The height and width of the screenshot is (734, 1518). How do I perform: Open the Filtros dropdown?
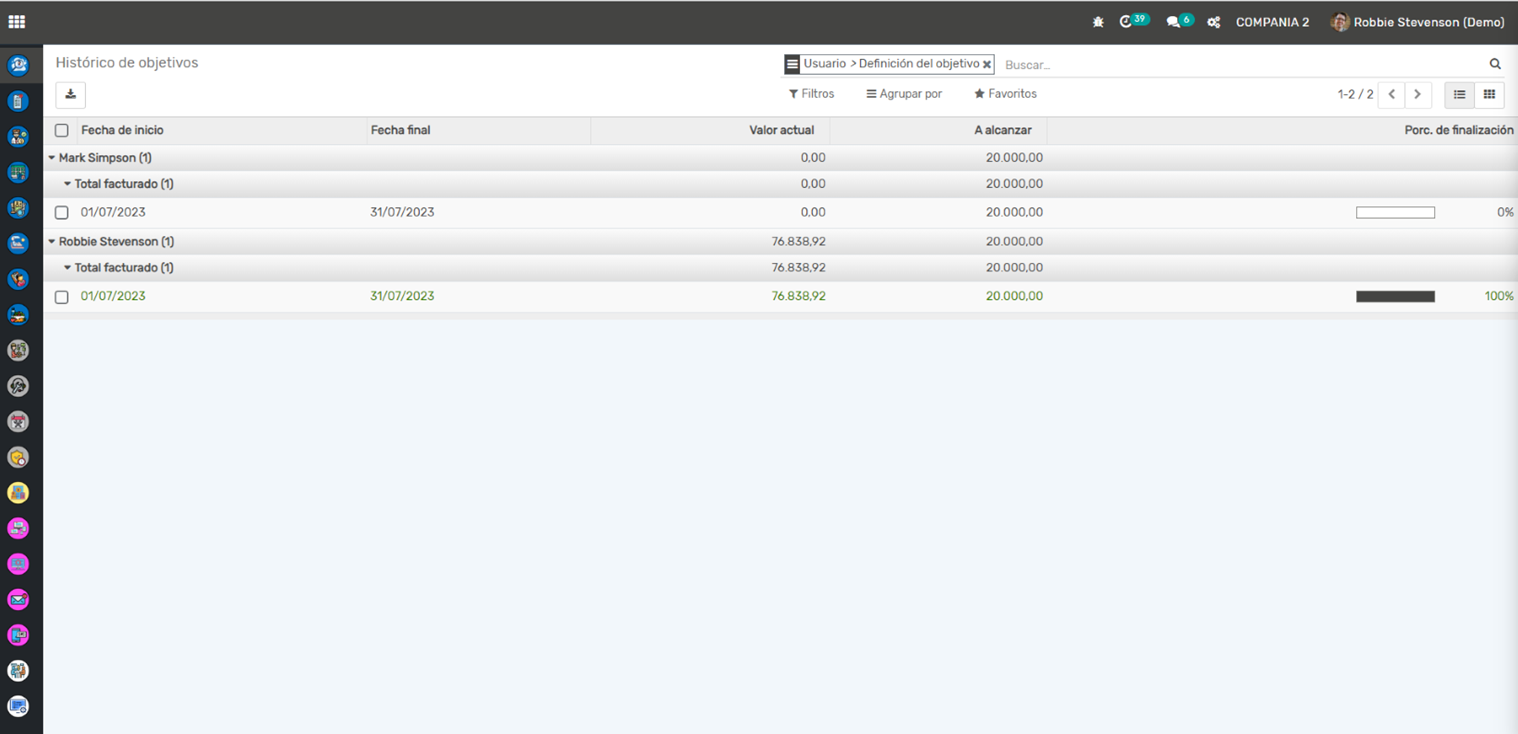(x=811, y=94)
